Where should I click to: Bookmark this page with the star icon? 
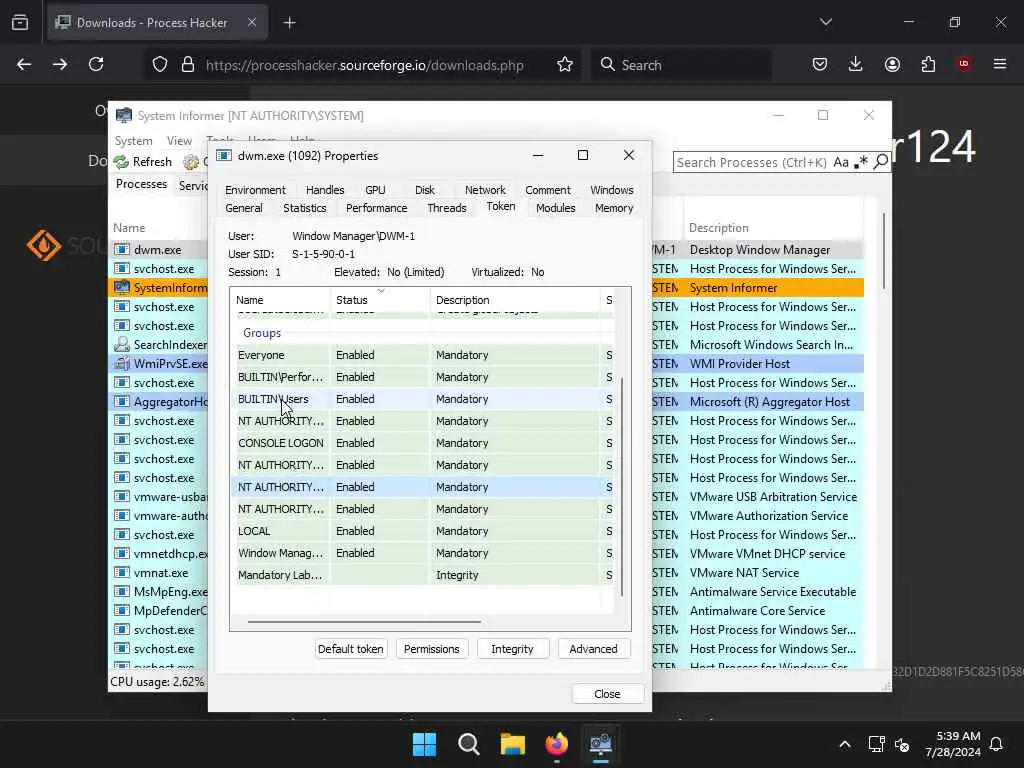(x=565, y=65)
